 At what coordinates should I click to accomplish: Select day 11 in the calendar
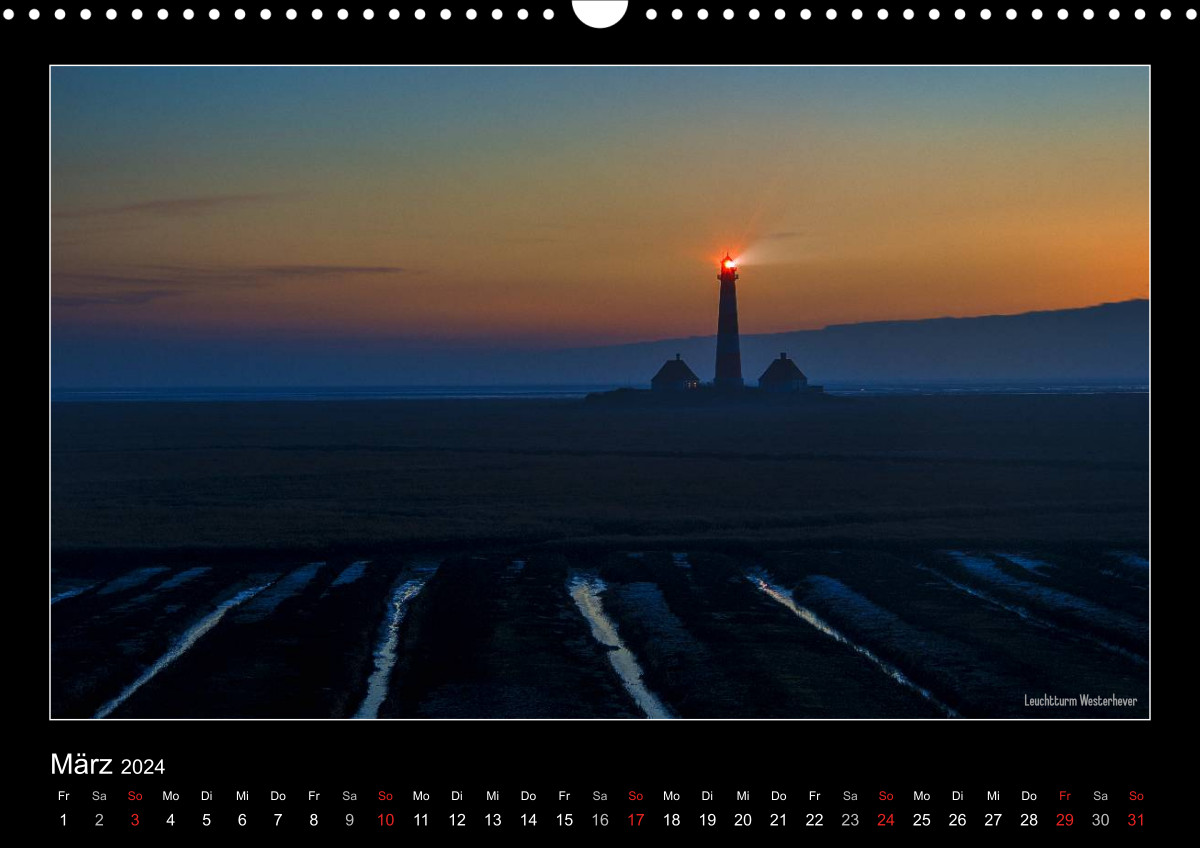click(x=421, y=820)
